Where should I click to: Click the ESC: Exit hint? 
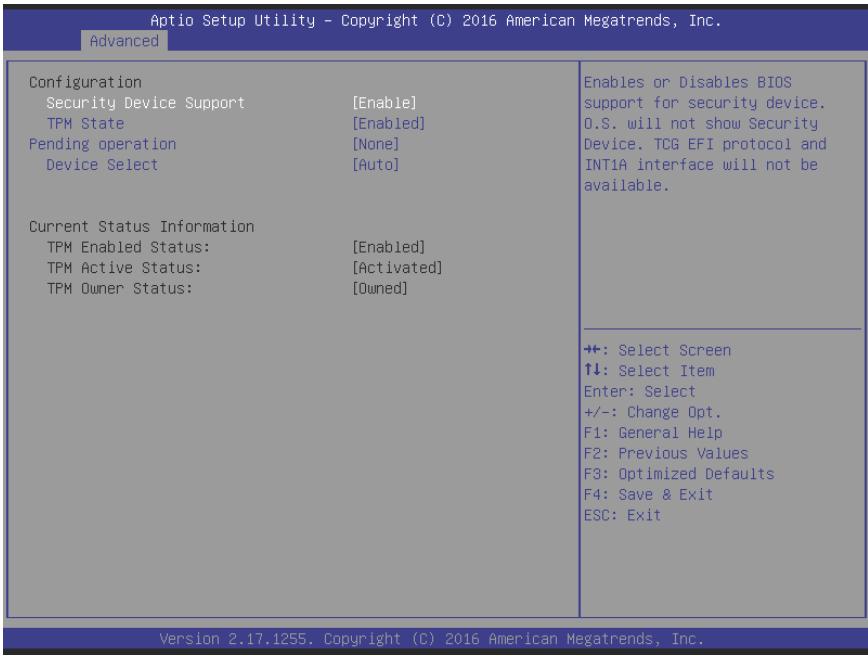[x=622, y=515]
